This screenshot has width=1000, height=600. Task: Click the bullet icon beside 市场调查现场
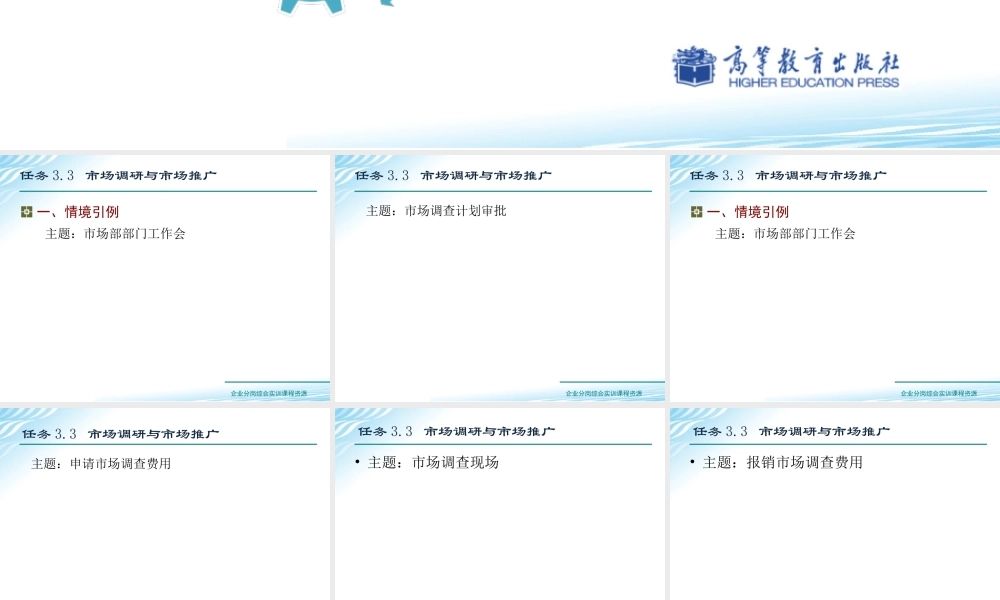[356, 462]
